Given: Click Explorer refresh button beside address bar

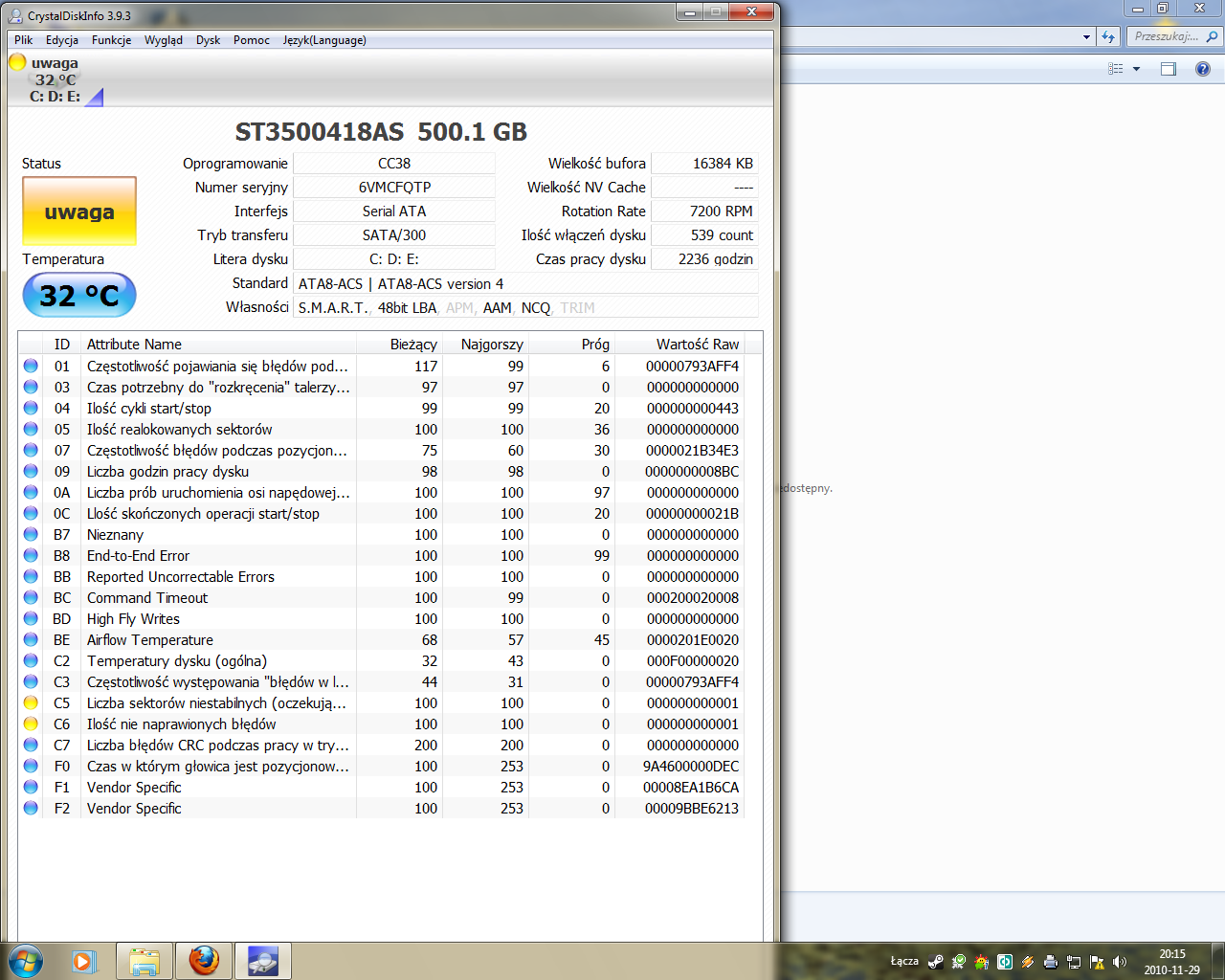Looking at the screenshot, I should pyautogui.click(x=1108, y=36).
